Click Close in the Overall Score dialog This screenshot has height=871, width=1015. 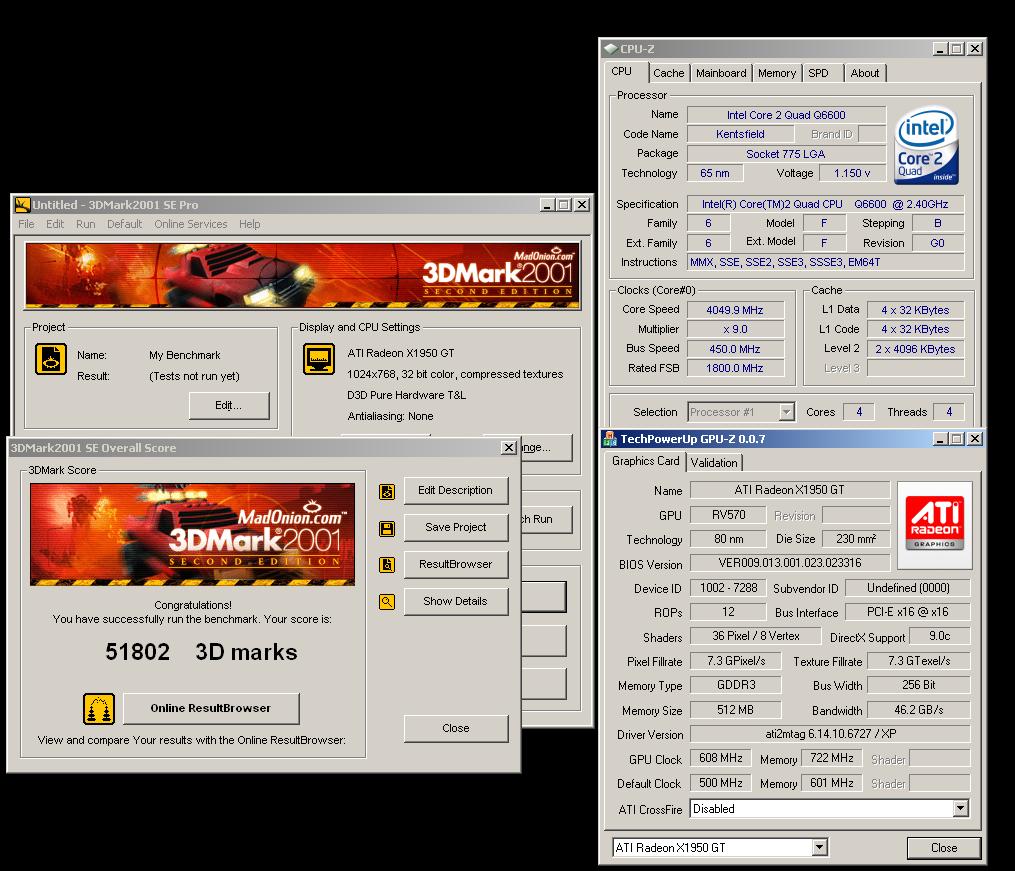point(456,729)
